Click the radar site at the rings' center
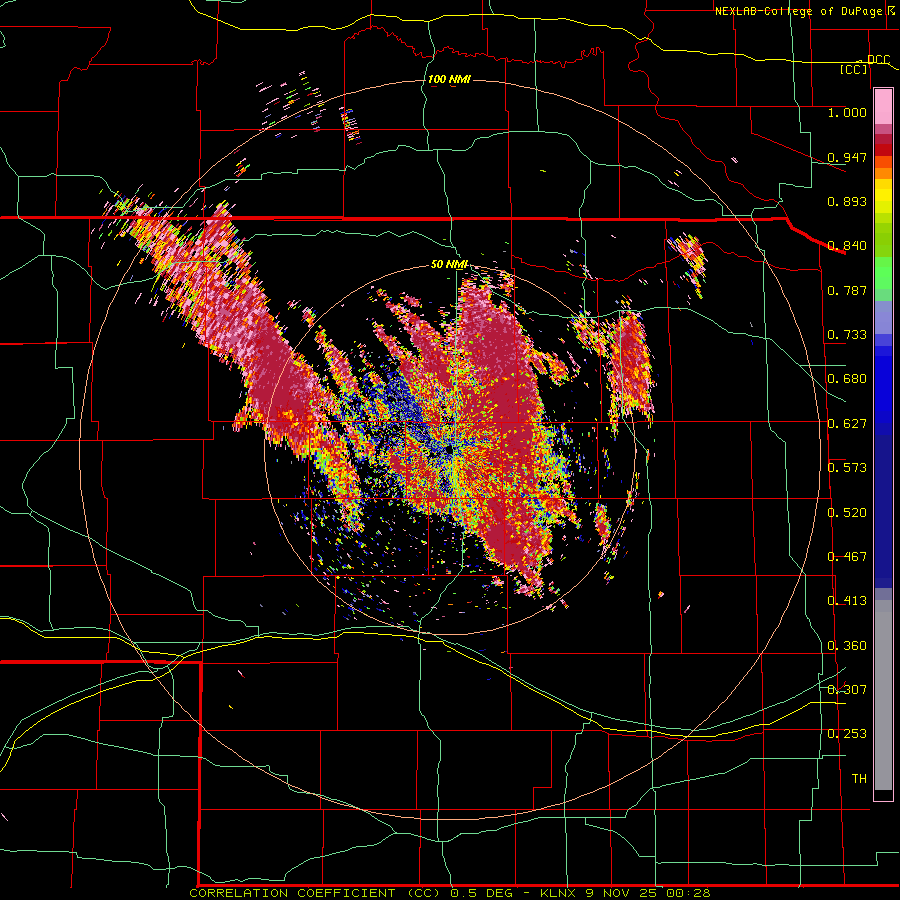 click(x=449, y=449)
